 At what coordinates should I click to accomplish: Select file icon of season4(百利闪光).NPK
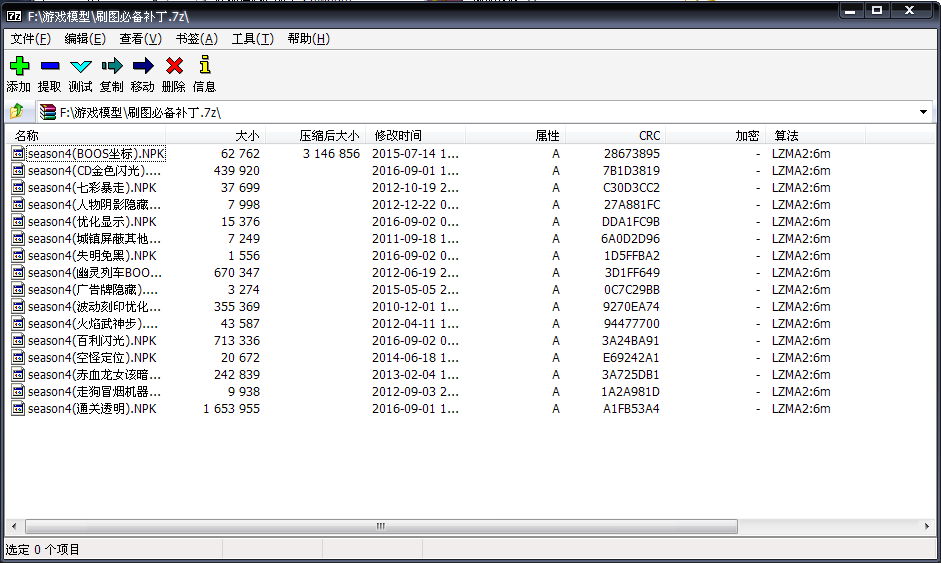[x=18, y=340]
